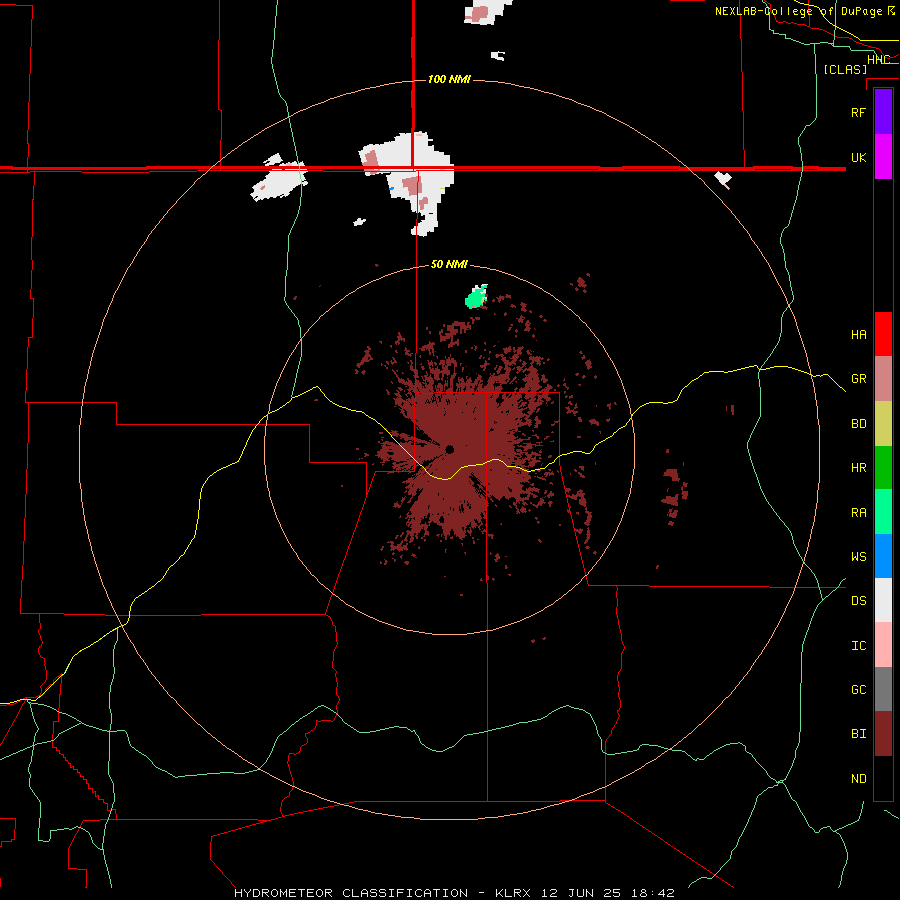Select the HA legend label
Viewport: 900px width, 900px height.
click(858, 334)
